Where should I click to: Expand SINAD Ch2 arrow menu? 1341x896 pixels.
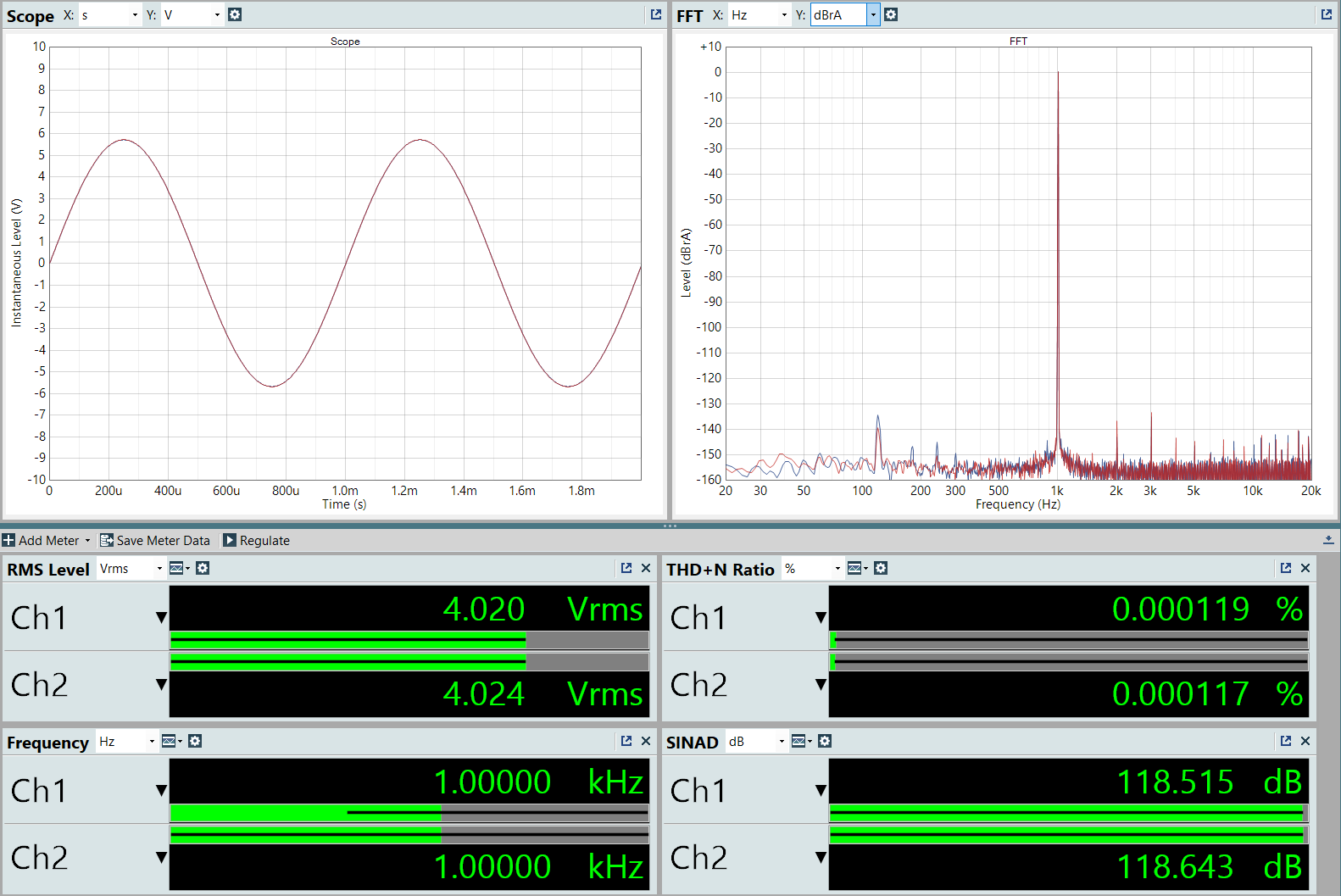tap(821, 857)
